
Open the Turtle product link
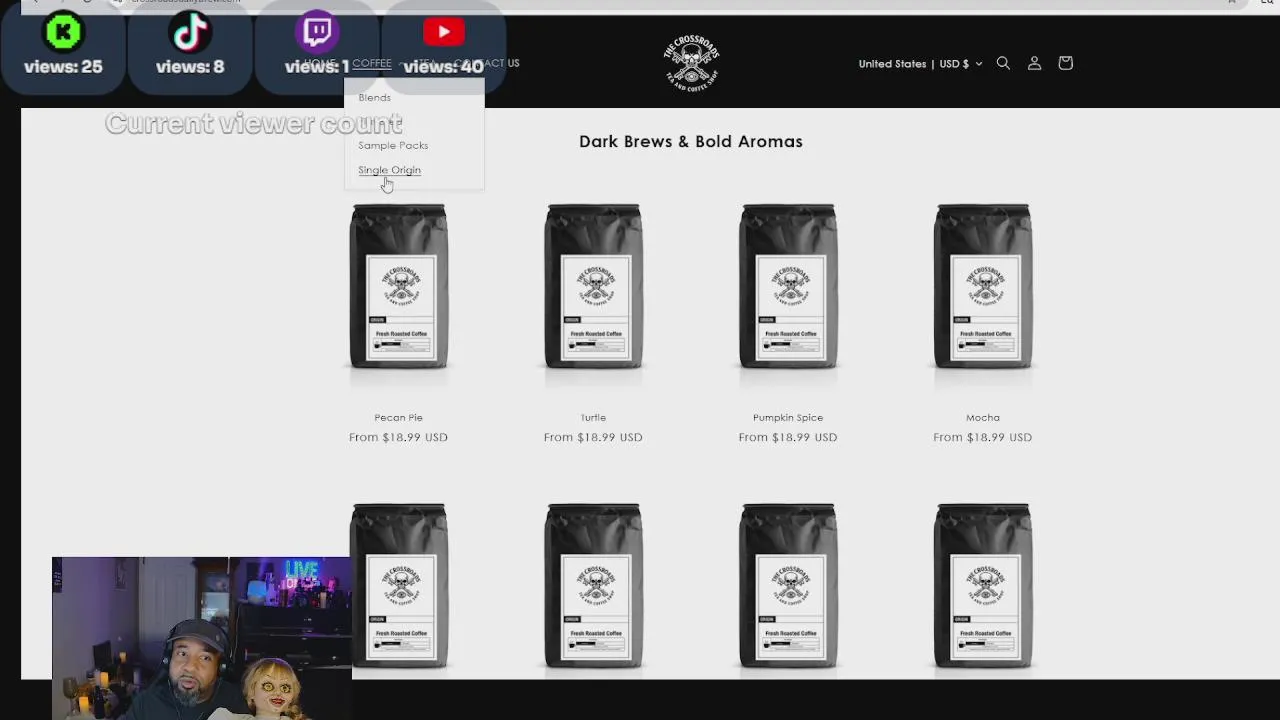pyautogui.click(x=593, y=417)
